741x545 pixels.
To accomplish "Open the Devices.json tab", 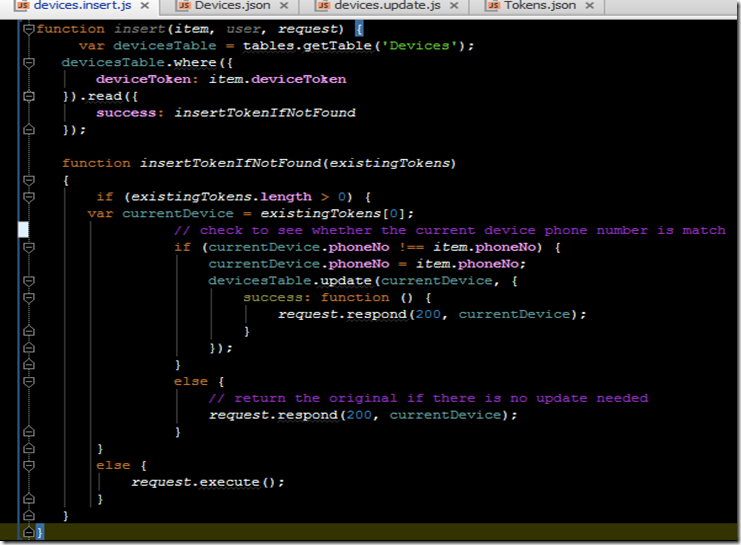I will [x=233, y=6].
